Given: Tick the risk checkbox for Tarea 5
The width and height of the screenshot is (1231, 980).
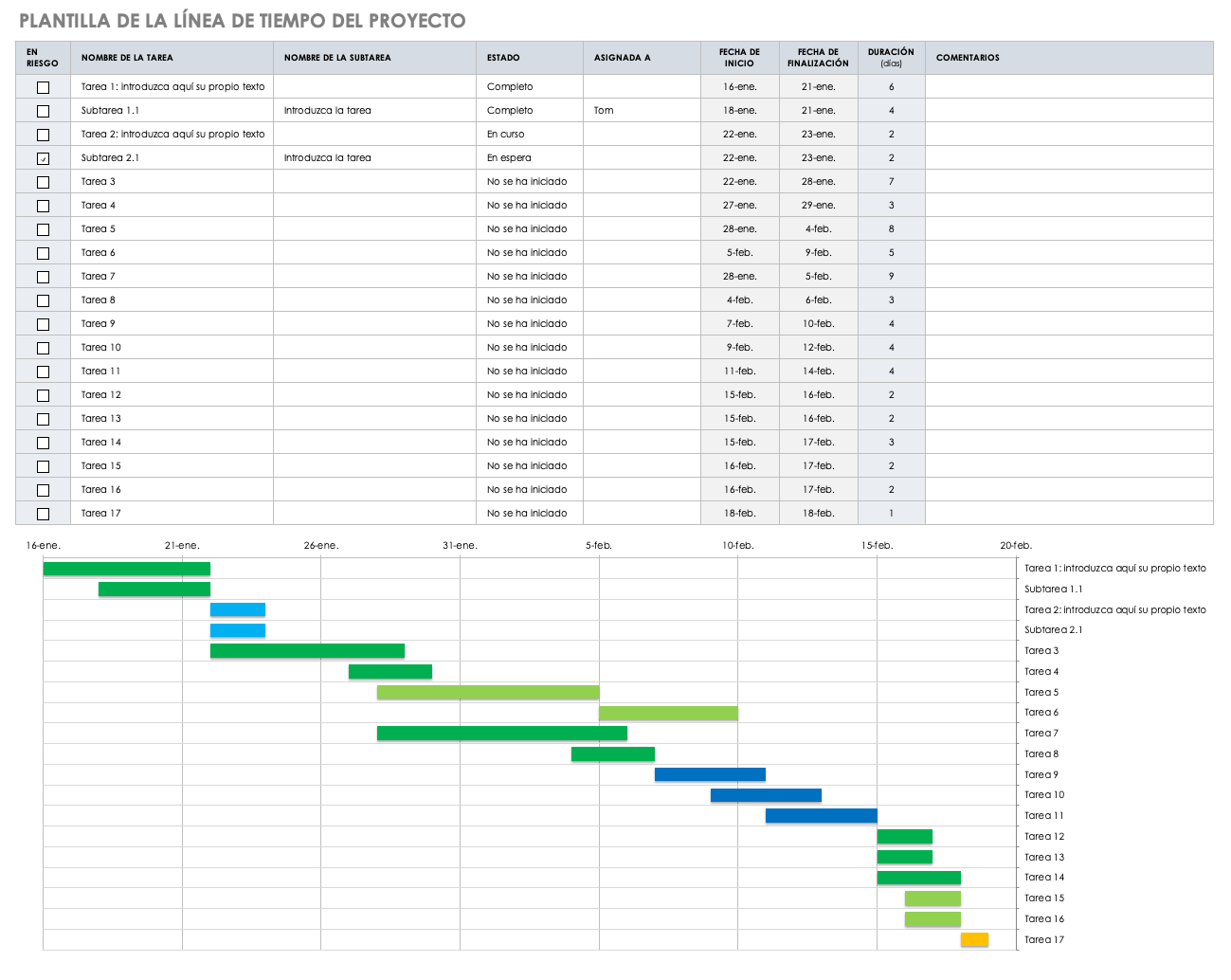Looking at the screenshot, I should pos(43,229).
